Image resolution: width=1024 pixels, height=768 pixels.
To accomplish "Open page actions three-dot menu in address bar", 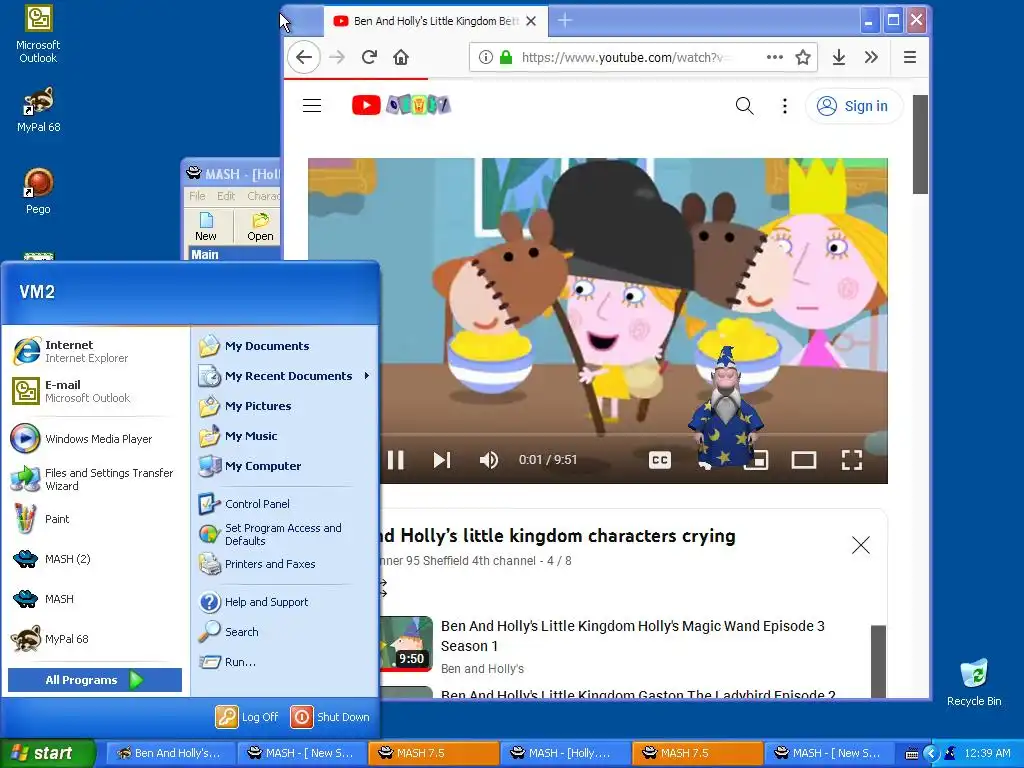I will [x=775, y=57].
